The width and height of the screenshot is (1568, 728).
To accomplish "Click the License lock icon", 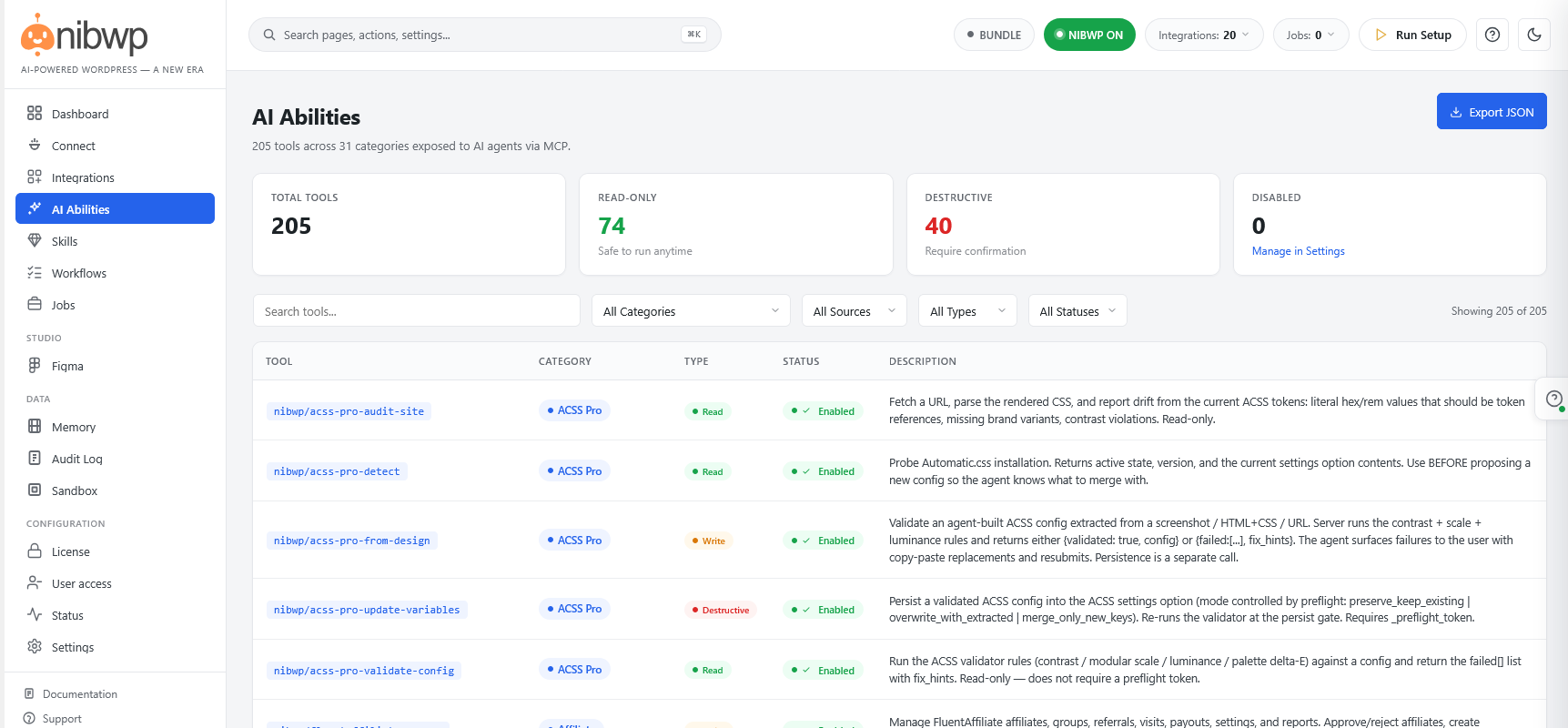I will (35, 551).
